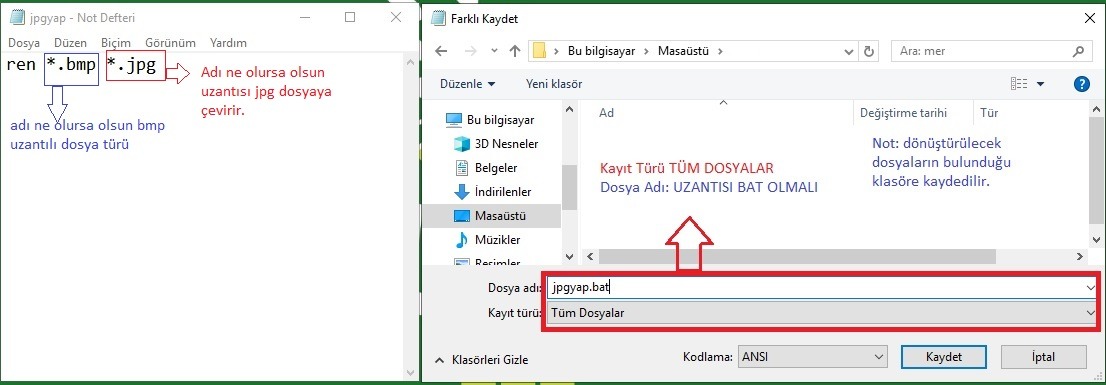Viewport: 1106px width, 385px height.
Task: Open Belgeler folder
Action: 496,168
